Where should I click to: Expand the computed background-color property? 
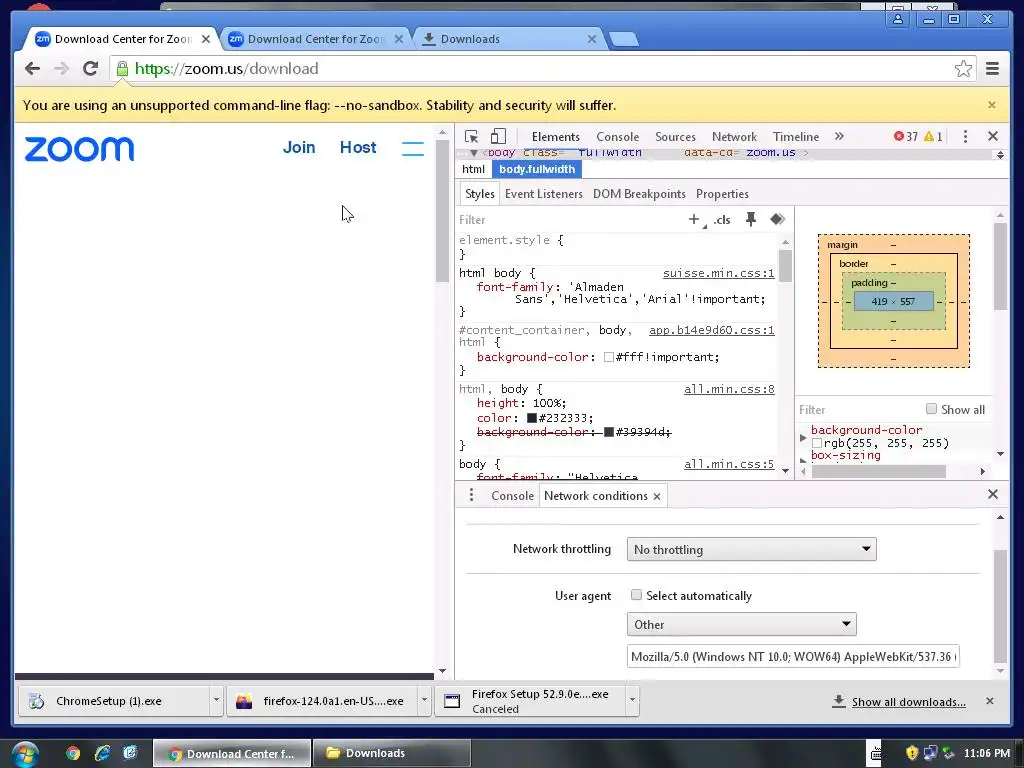click(x=803, y=437)
